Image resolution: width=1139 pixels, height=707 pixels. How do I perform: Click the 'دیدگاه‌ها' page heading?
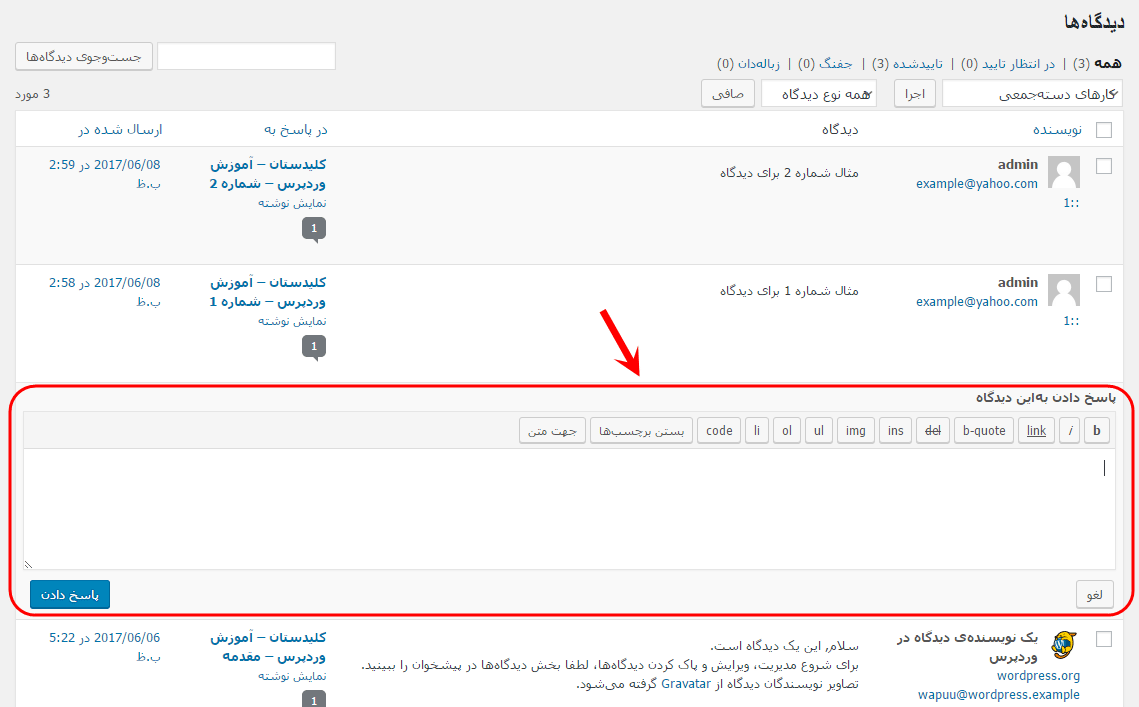[1094, 22]
